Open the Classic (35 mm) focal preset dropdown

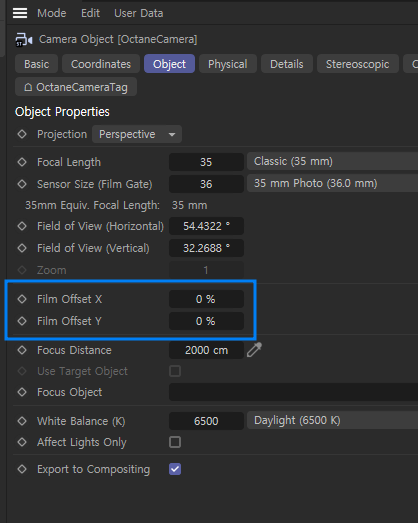pos(332,161)
